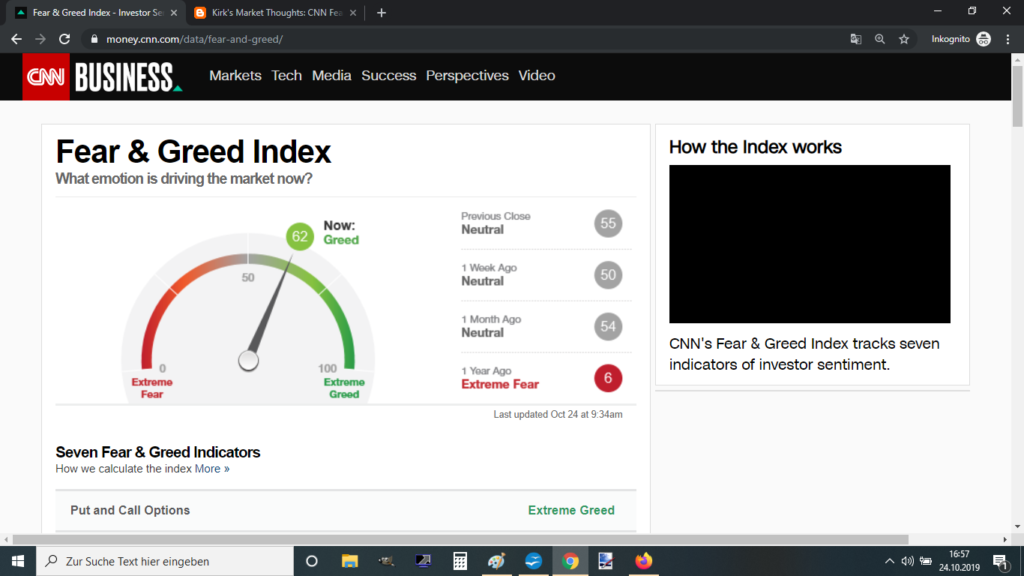Reload the Fear & Greed page
The width and height of the screenshot is (1024, 576).
[x=64, y=39]
